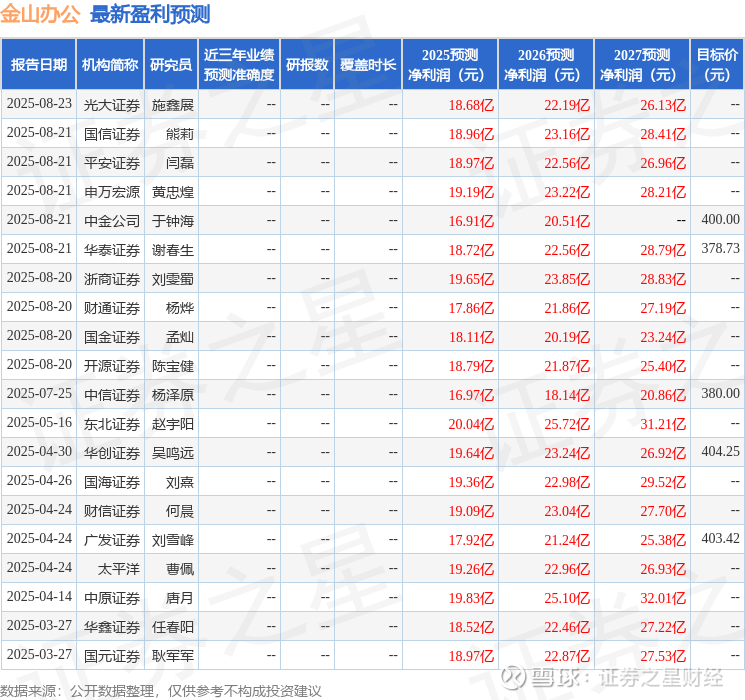Click analyst name 曹佩
This screenshot has height=700, width=745.
pyautogui.click(x=180, y=569)
